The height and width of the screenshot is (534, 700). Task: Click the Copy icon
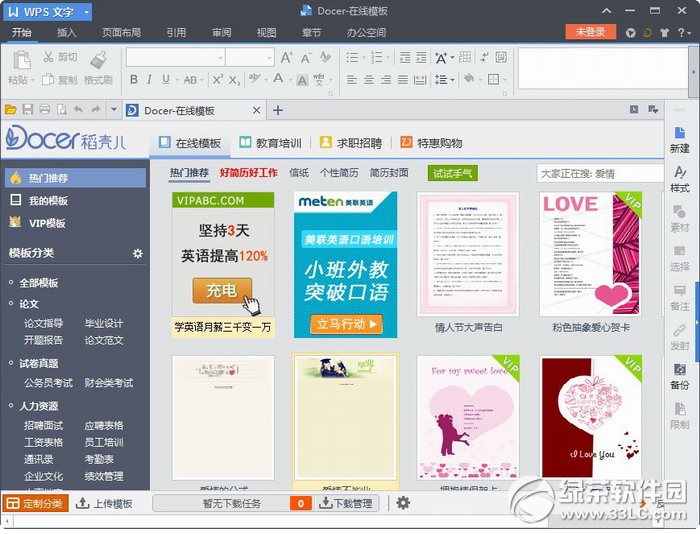point(48,79)
